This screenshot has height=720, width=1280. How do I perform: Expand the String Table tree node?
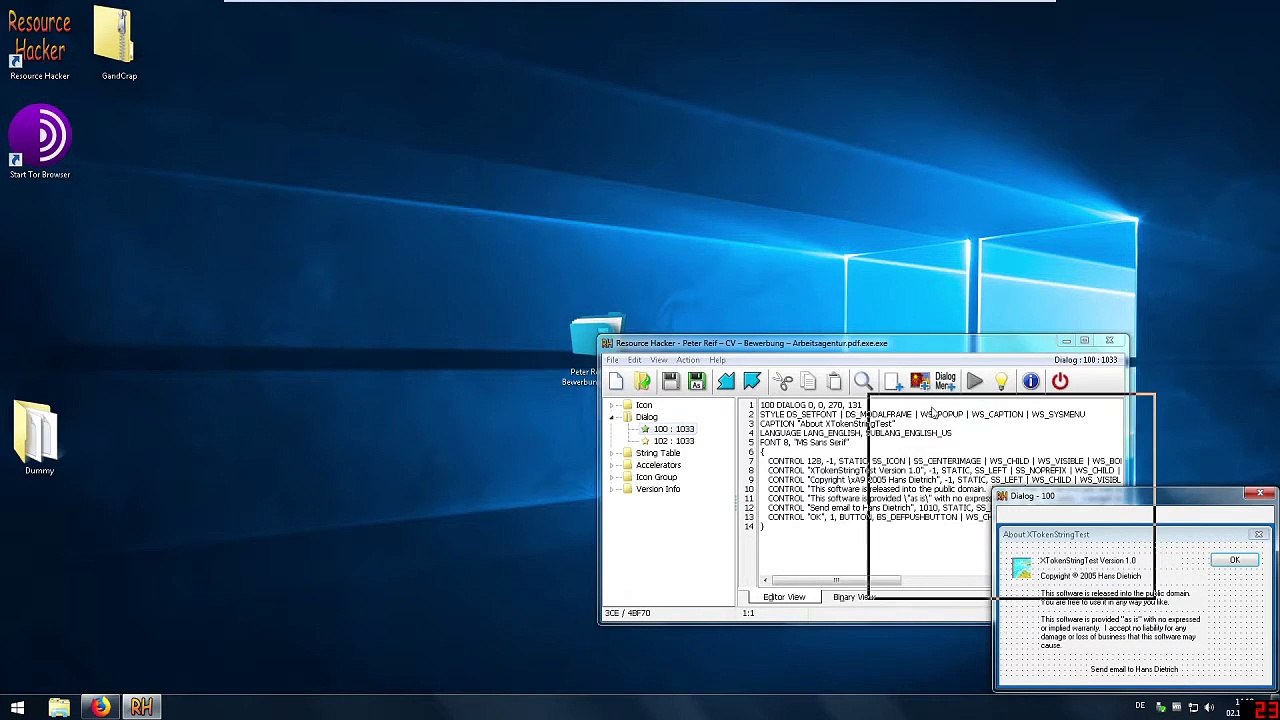(612, 453)
